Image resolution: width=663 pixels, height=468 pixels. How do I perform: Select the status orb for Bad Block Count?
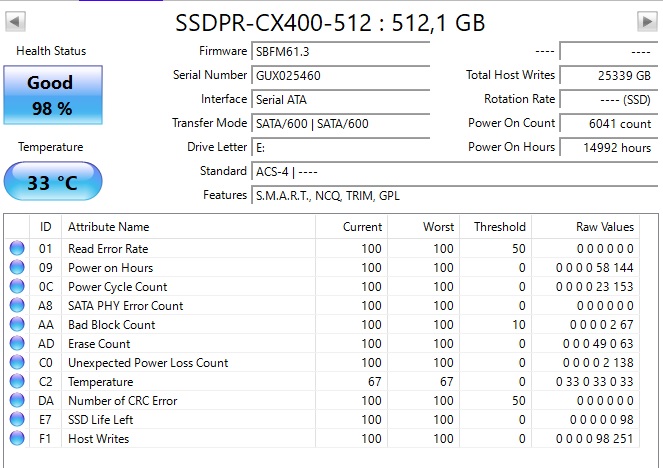(x=17, y=324)
